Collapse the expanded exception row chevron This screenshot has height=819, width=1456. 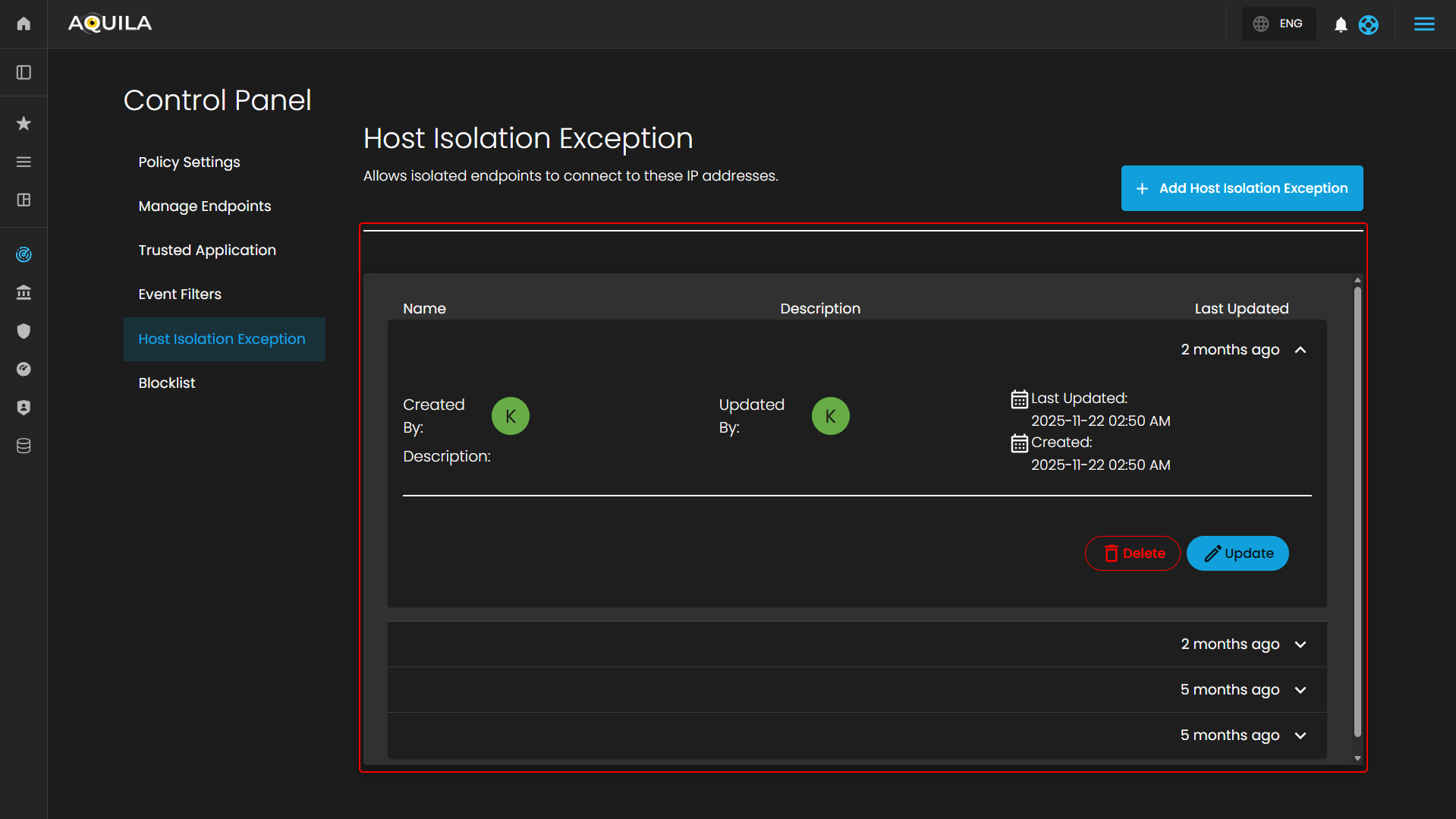1300,350
